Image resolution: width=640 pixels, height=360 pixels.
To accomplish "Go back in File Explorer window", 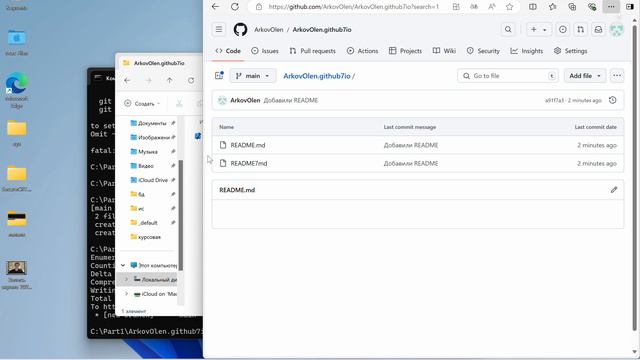I will pyautogui.click(x=127, y=80).
